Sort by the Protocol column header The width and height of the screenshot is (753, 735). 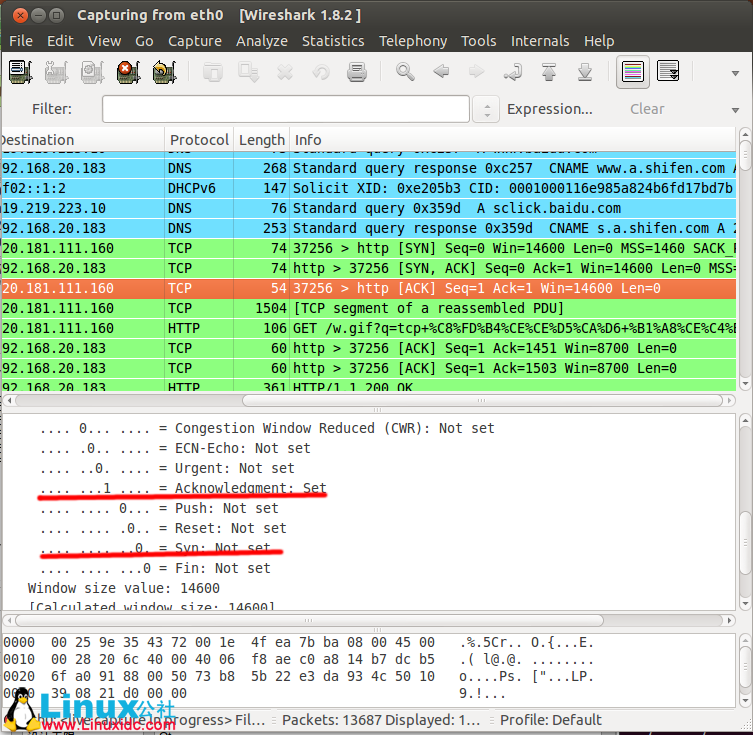coord(199,140)
